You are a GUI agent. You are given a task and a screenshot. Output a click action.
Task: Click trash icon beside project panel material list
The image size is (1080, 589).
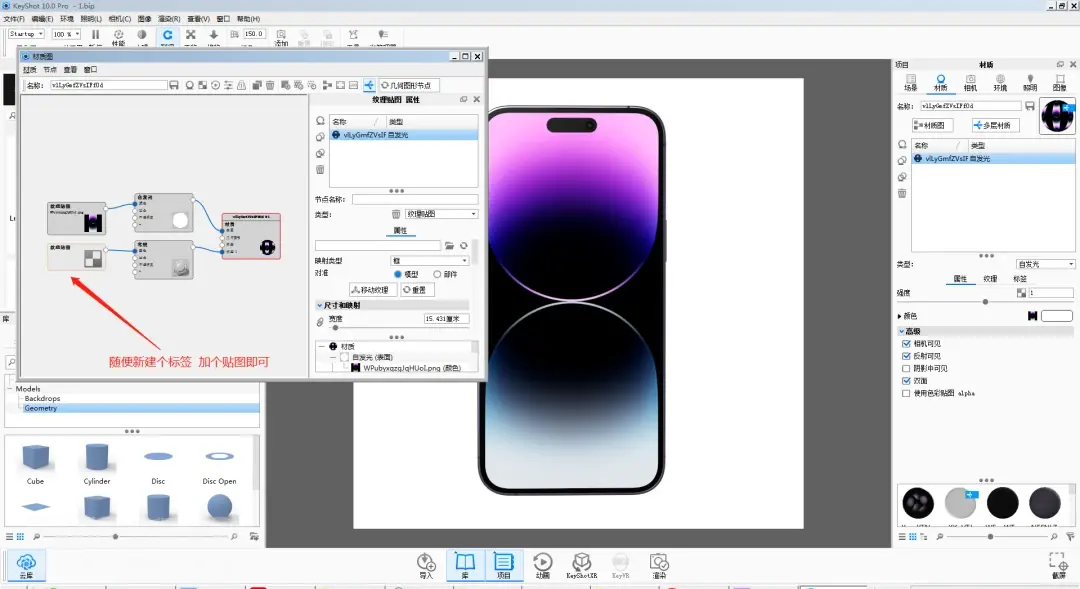(x=902, y=194)
